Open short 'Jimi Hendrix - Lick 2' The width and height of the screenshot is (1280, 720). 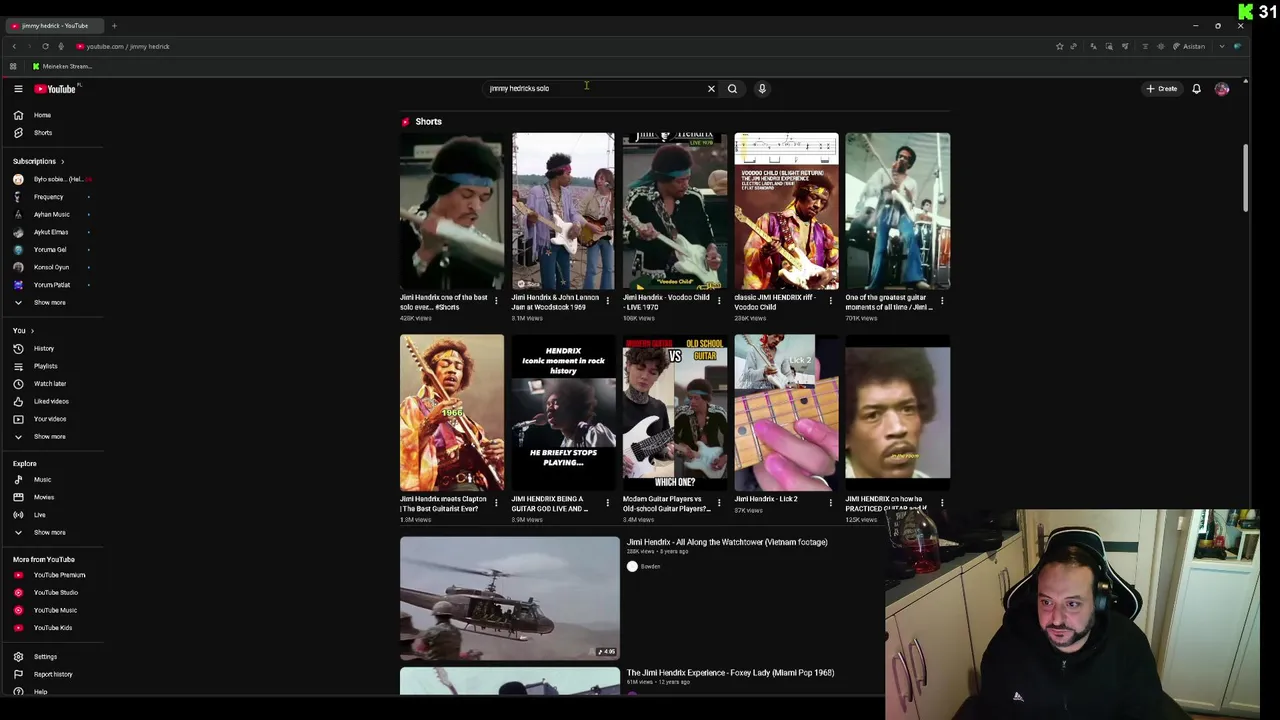[x=786, y=413]
